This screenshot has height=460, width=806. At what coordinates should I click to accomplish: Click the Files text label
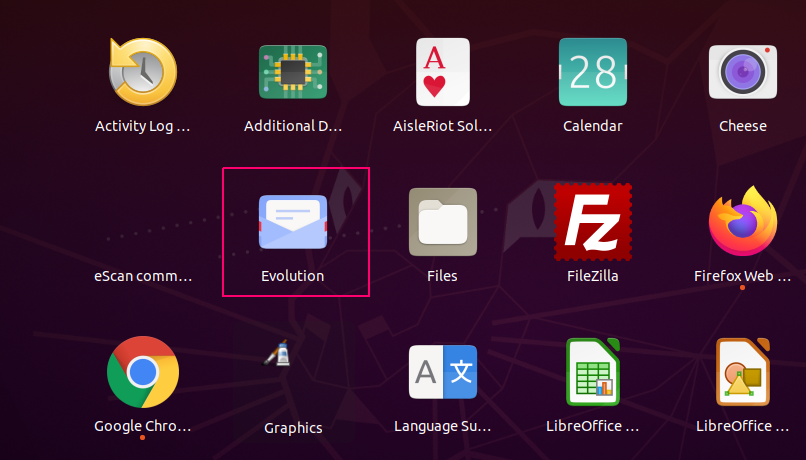click(x=442, y=276)
